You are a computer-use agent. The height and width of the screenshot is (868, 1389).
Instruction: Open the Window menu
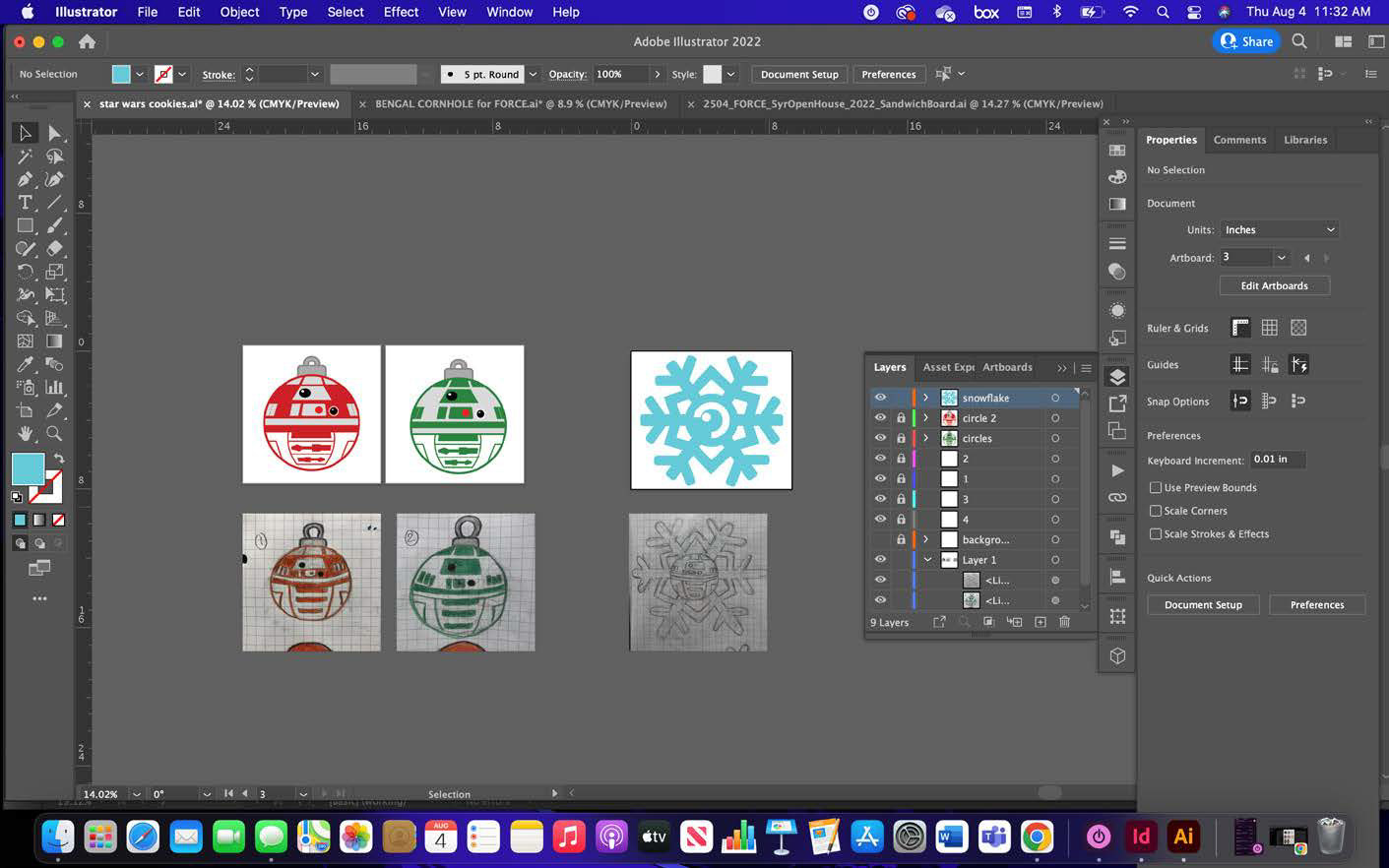pos(509,12)
